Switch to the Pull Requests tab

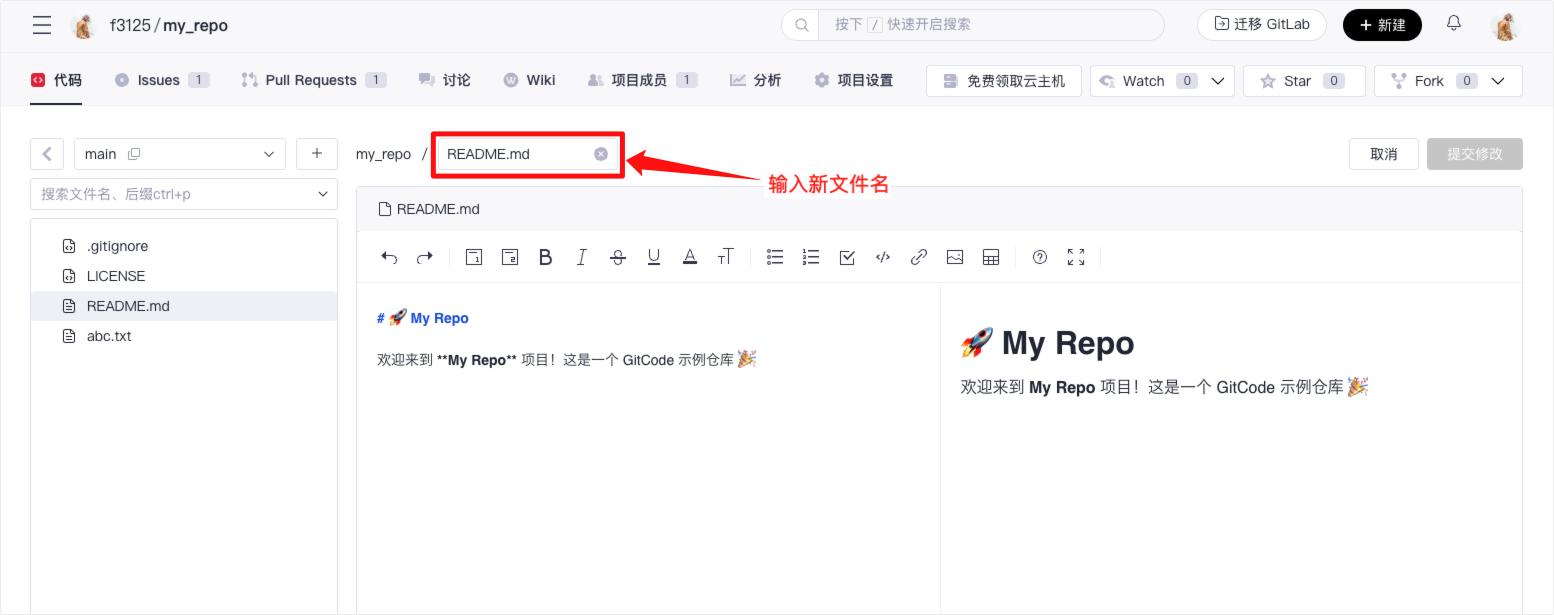coord(311,80)
